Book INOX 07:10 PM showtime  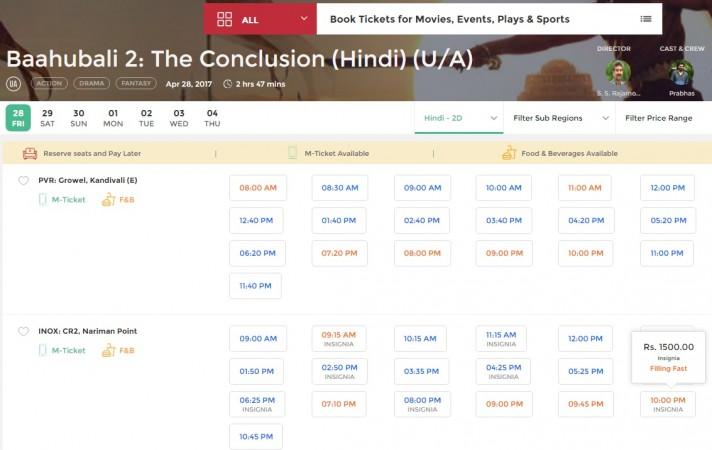click(338, 404)
